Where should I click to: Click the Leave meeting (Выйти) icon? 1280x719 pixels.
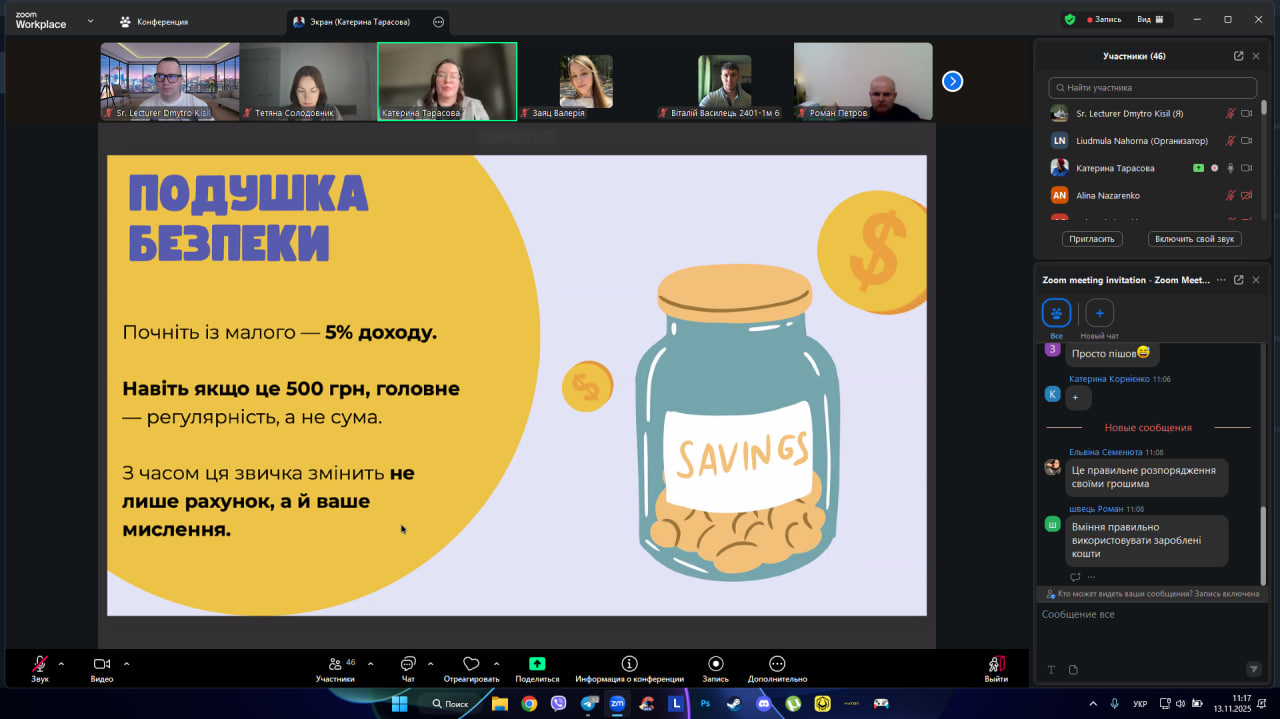tap(996, 664)
